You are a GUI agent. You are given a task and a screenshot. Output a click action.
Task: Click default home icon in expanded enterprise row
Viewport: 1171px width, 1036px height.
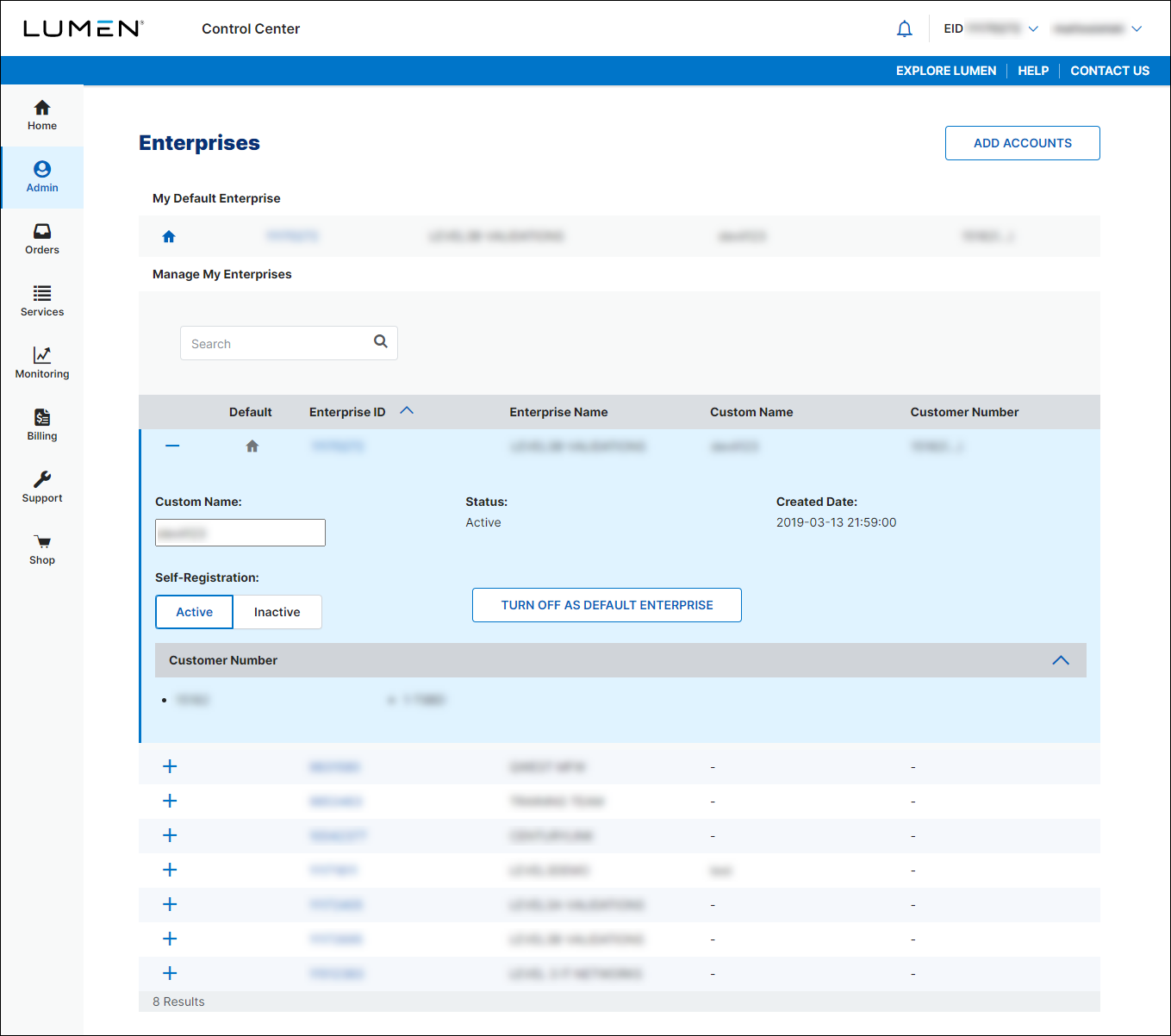[x=252, y=446]
